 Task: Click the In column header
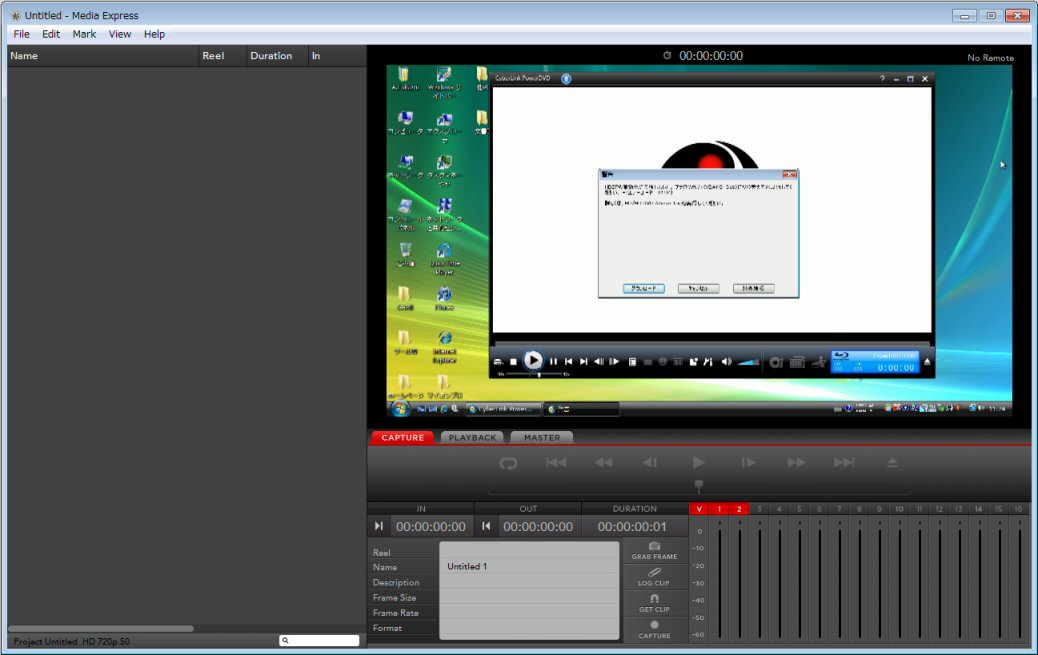337,56
